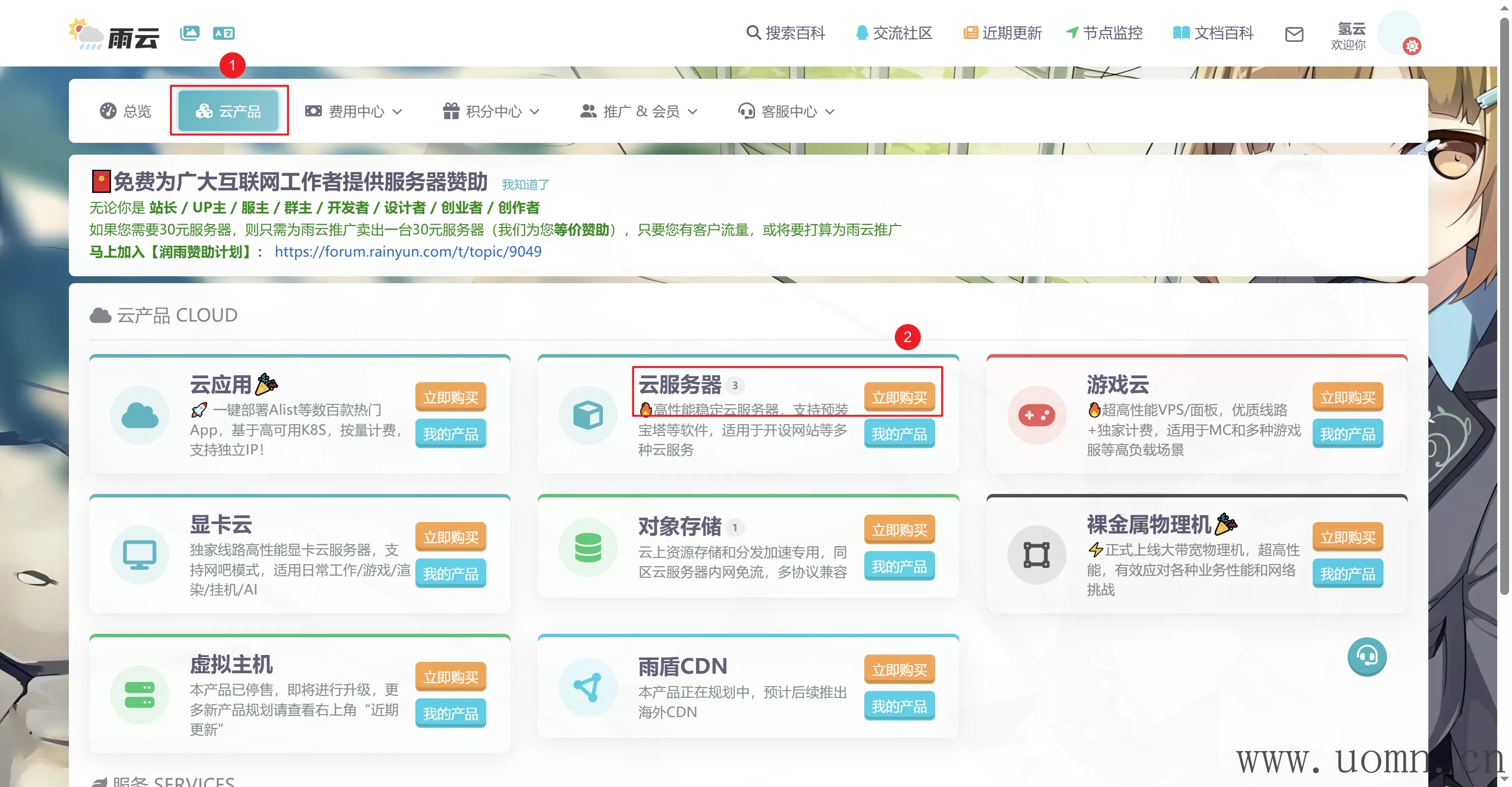
Task: Click 立即购买 for 云服务器
Action: (x=899, y=397)
